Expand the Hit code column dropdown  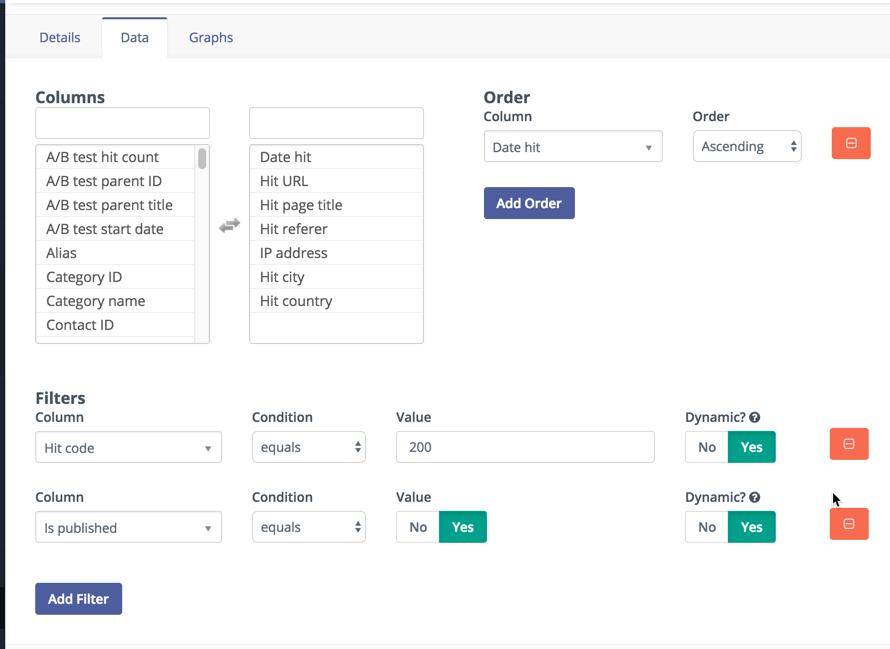(x=128, y=447)
